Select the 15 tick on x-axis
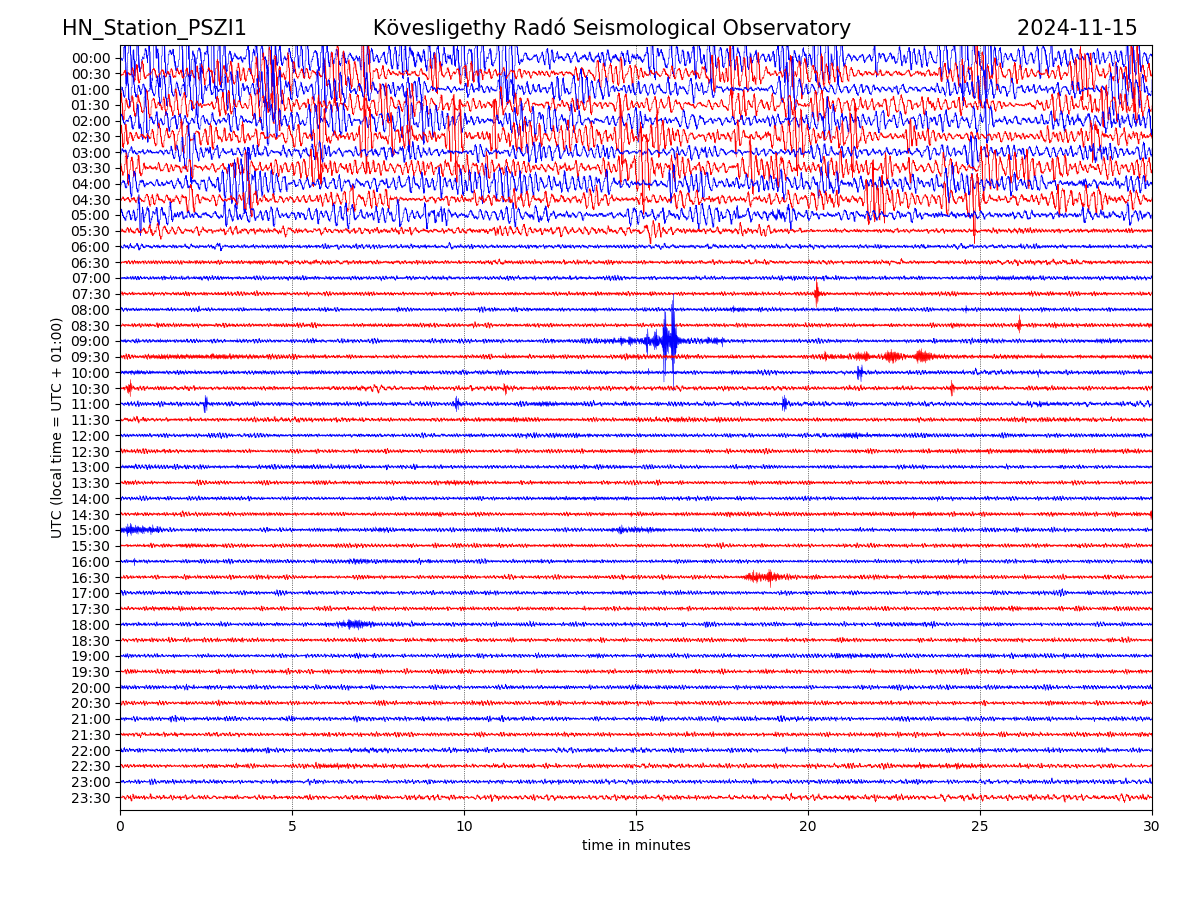This screenshot has width=1200, height=900. click(636, 826)
